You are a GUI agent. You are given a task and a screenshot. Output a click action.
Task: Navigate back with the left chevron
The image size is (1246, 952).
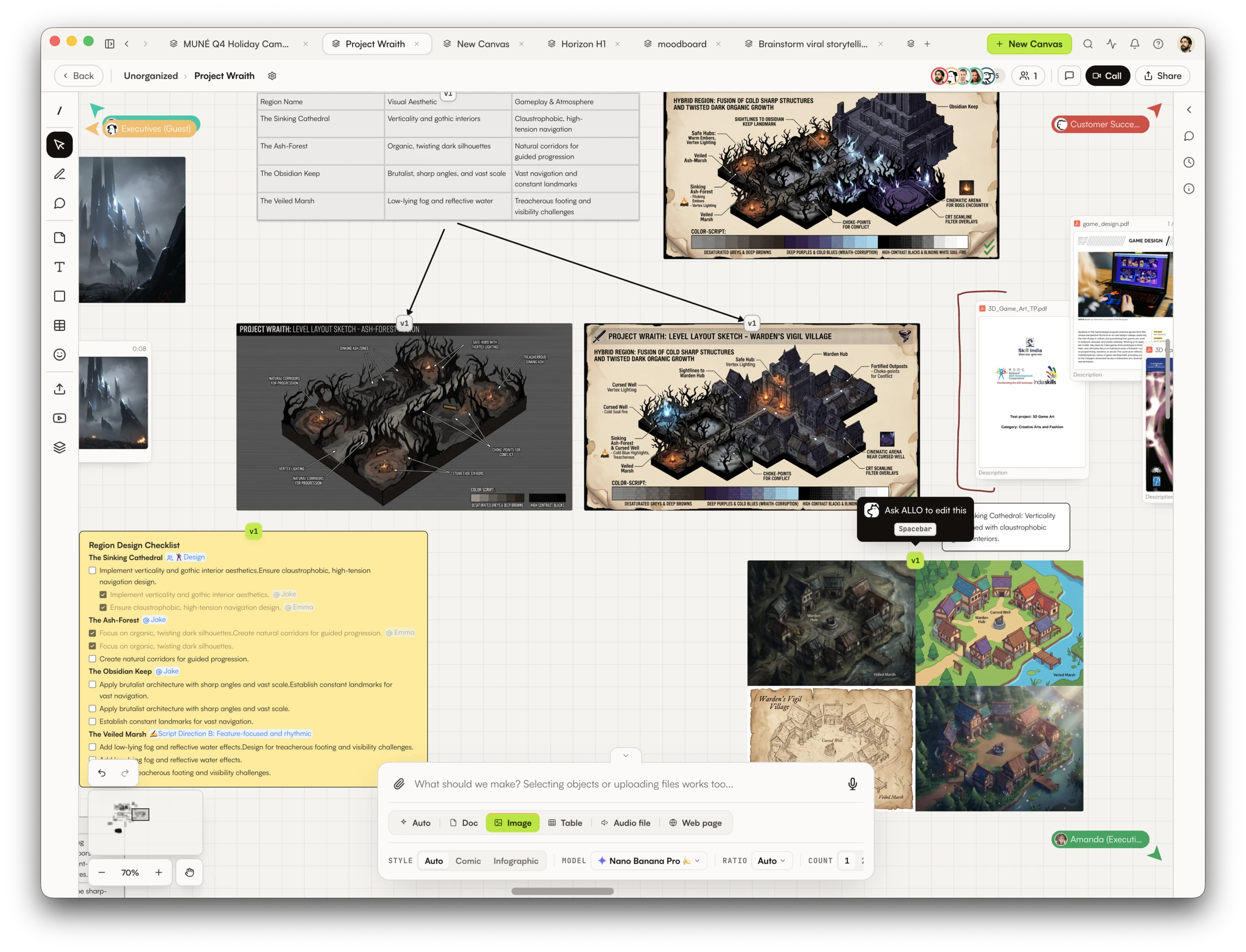pyautogui.click(x=127, y=44)
